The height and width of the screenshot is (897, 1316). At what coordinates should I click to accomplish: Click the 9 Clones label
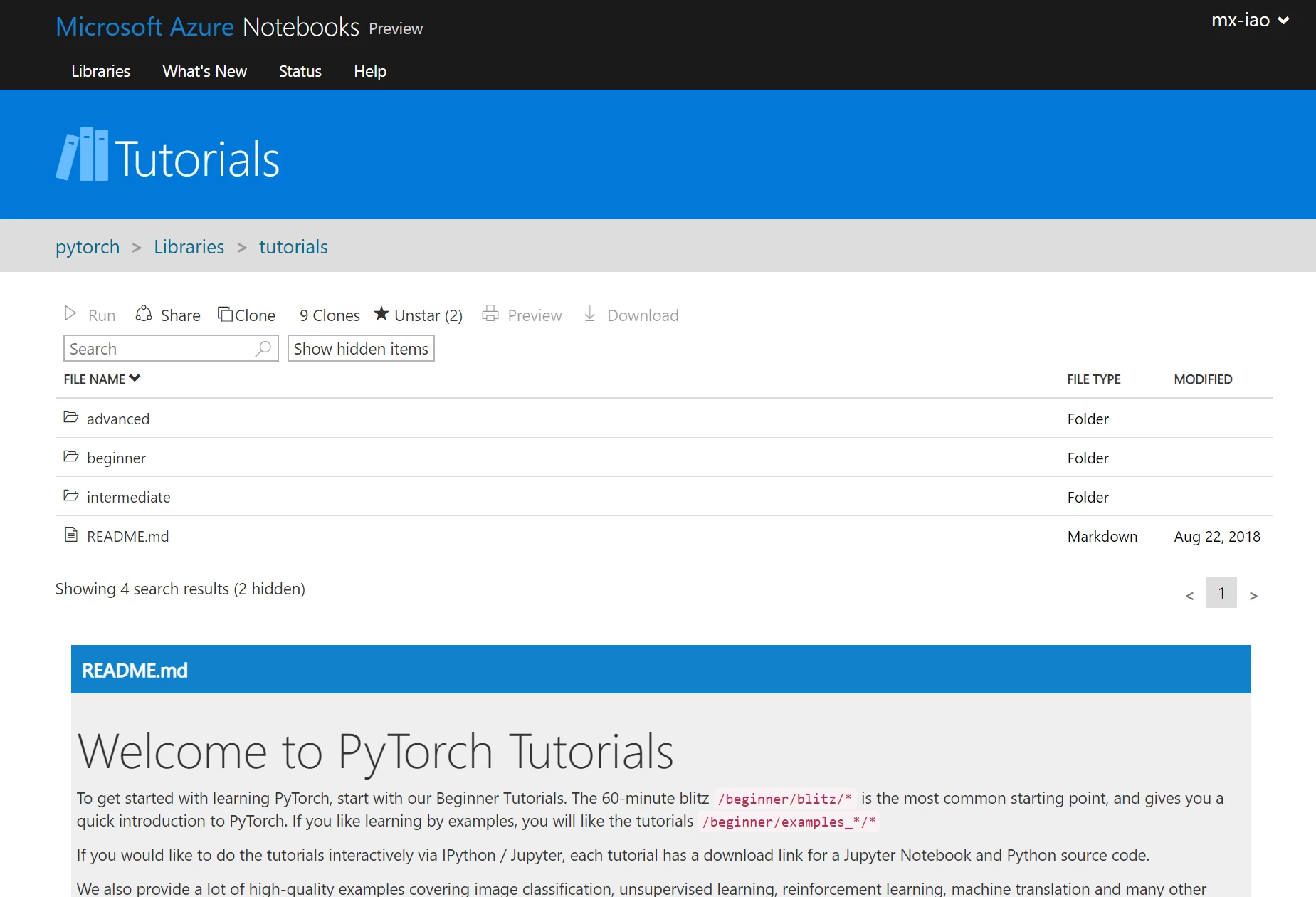coord(330,315)
